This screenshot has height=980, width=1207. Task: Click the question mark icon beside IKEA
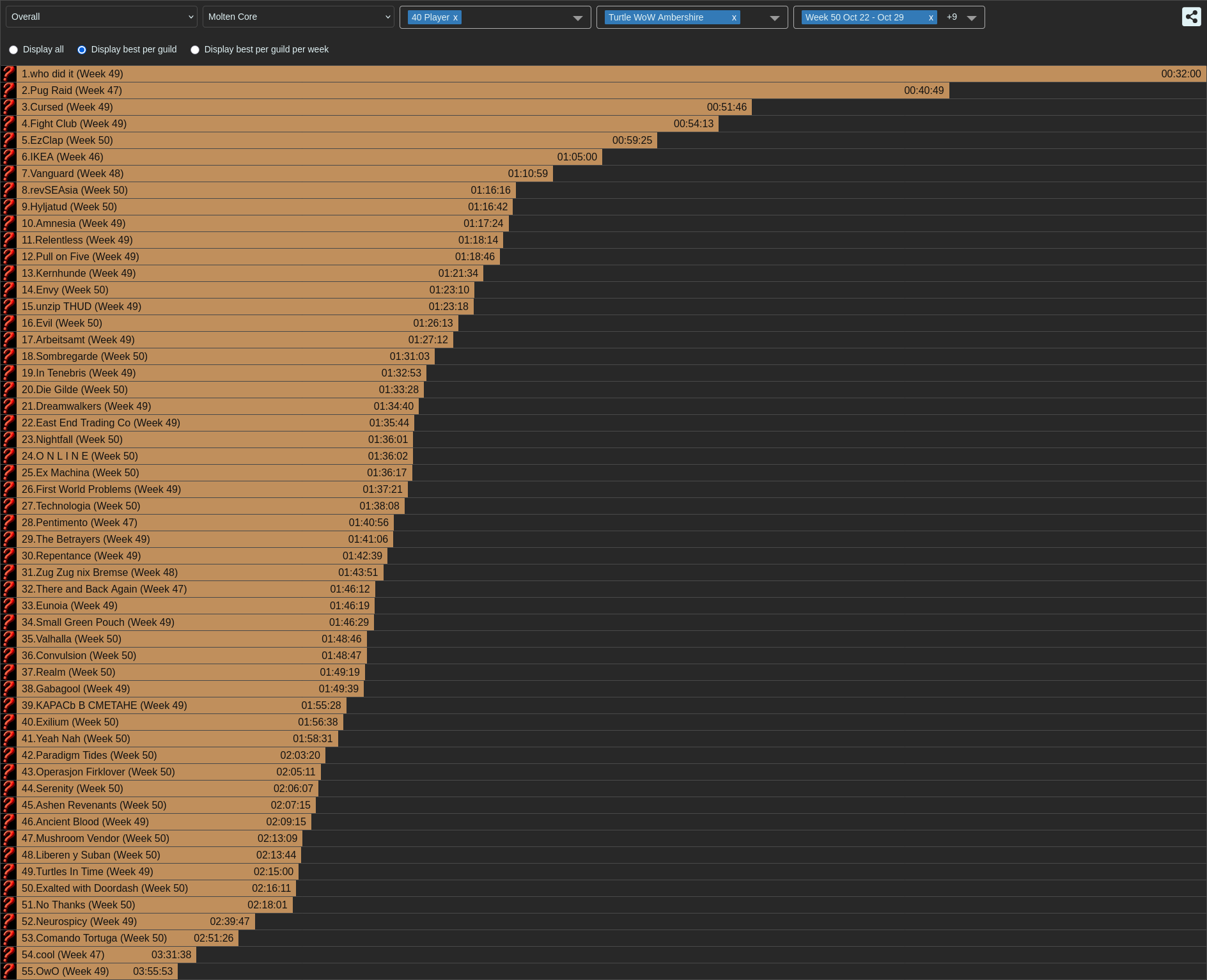8,157
